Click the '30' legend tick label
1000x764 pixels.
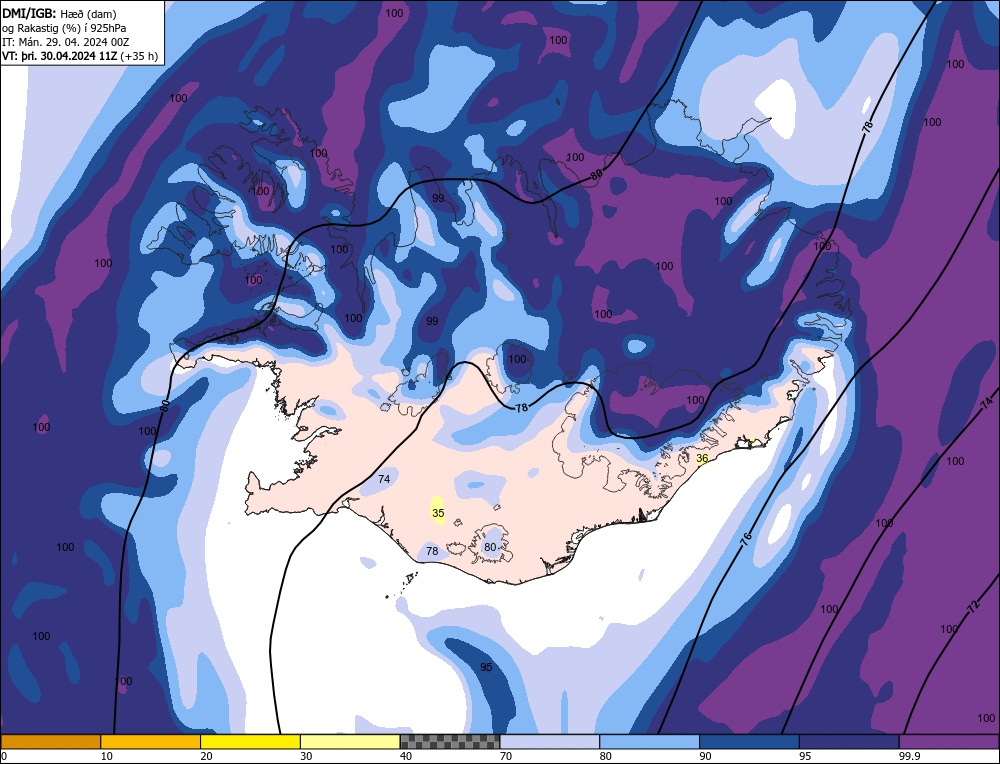point(306,756)
